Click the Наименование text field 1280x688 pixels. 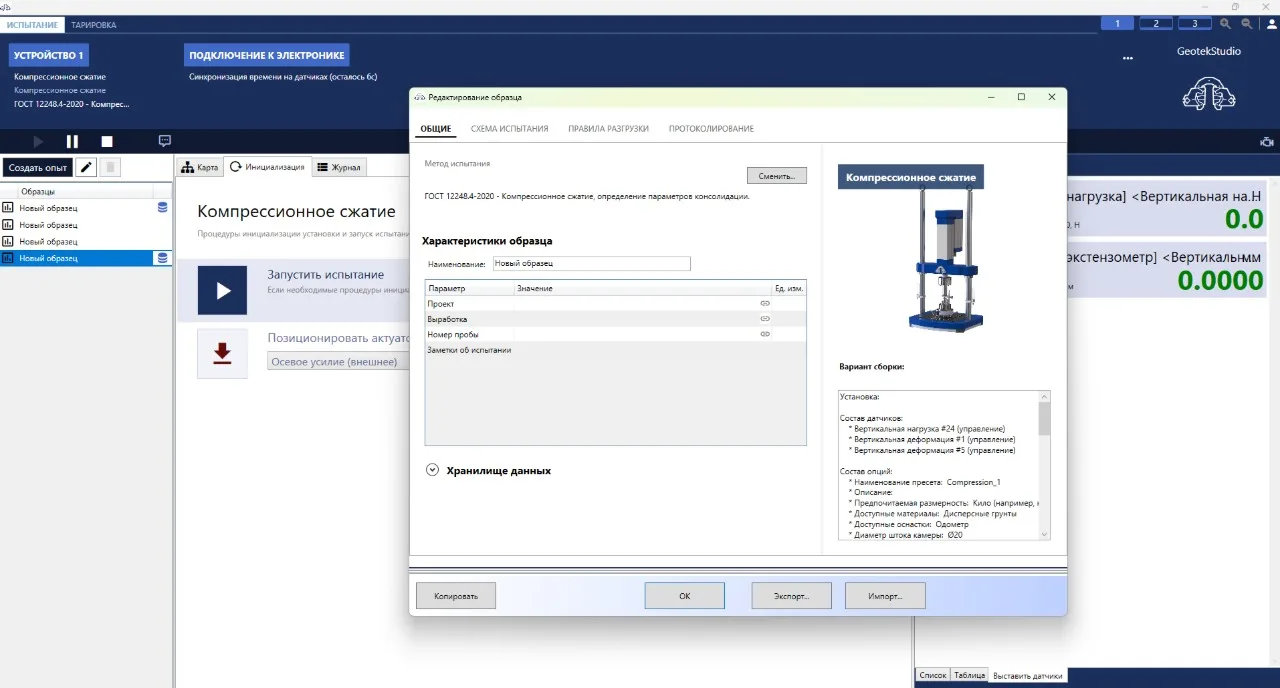(x=591, y=263)
